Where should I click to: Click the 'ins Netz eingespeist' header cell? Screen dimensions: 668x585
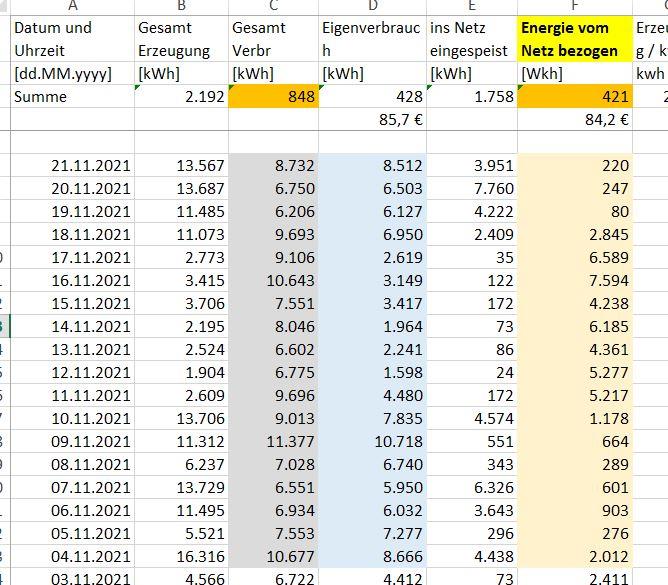[472, 39]
